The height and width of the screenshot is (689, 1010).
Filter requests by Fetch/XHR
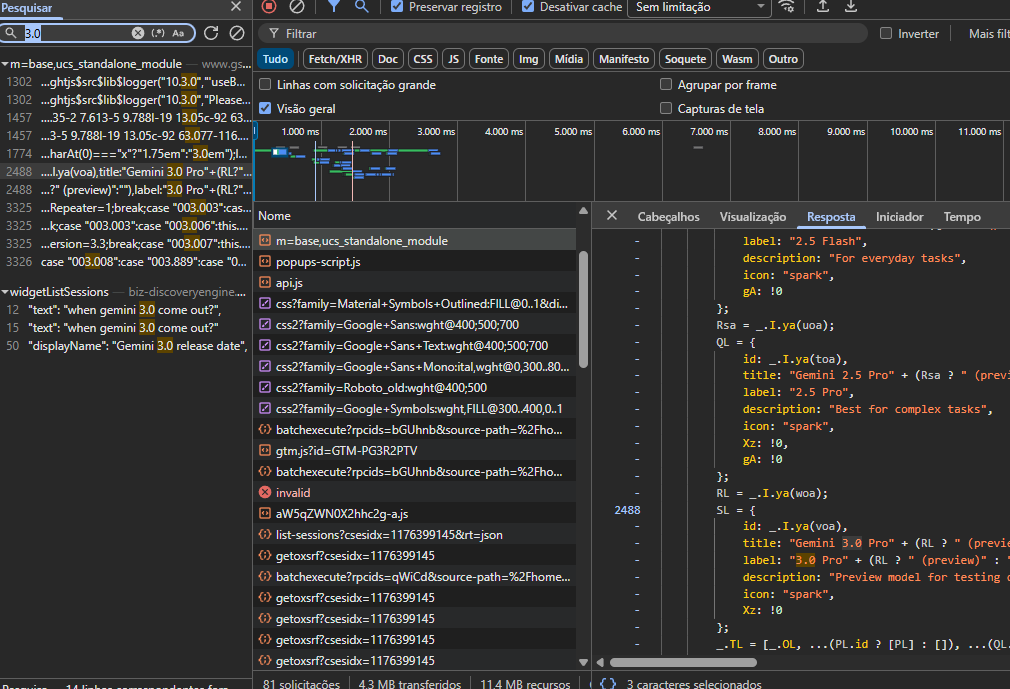335,59
